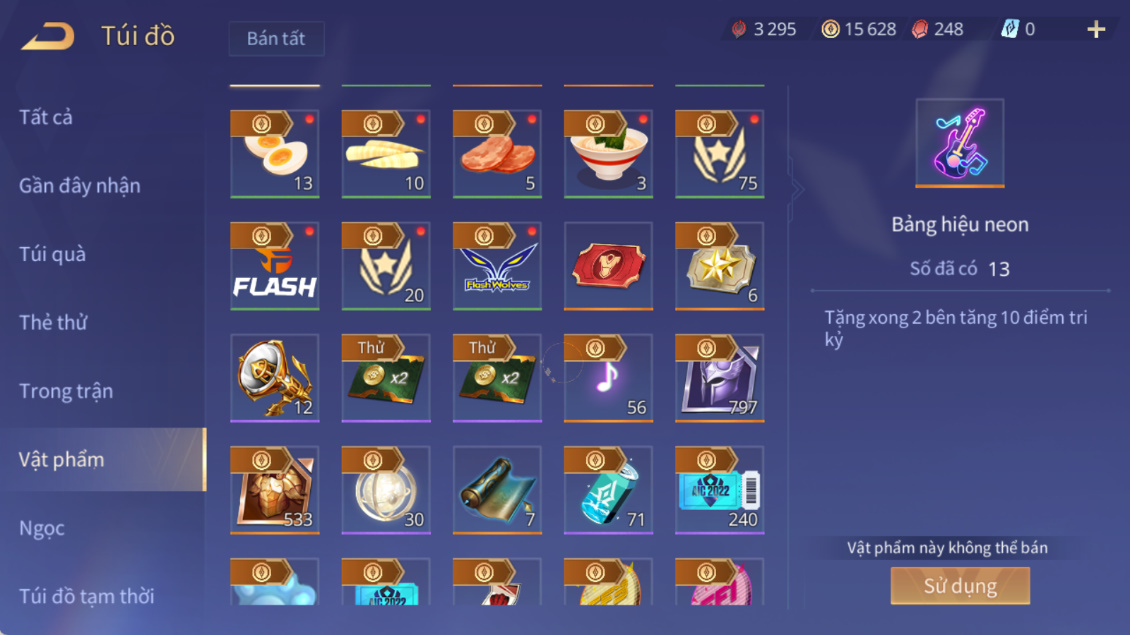This screenshot has width=1130, height=635.
Task: Click the Bán tất button
Action: point(276,38)
